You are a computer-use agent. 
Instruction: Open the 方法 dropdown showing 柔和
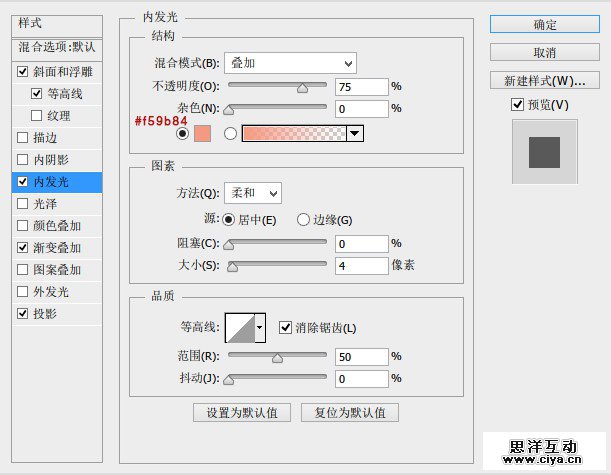[253, 193]
